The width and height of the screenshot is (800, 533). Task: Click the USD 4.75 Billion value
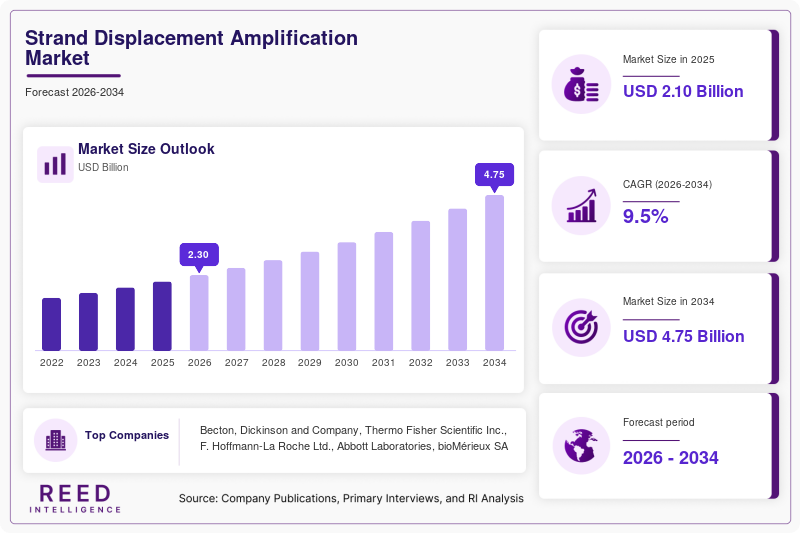pyautogui.click(x=684, y=337)
